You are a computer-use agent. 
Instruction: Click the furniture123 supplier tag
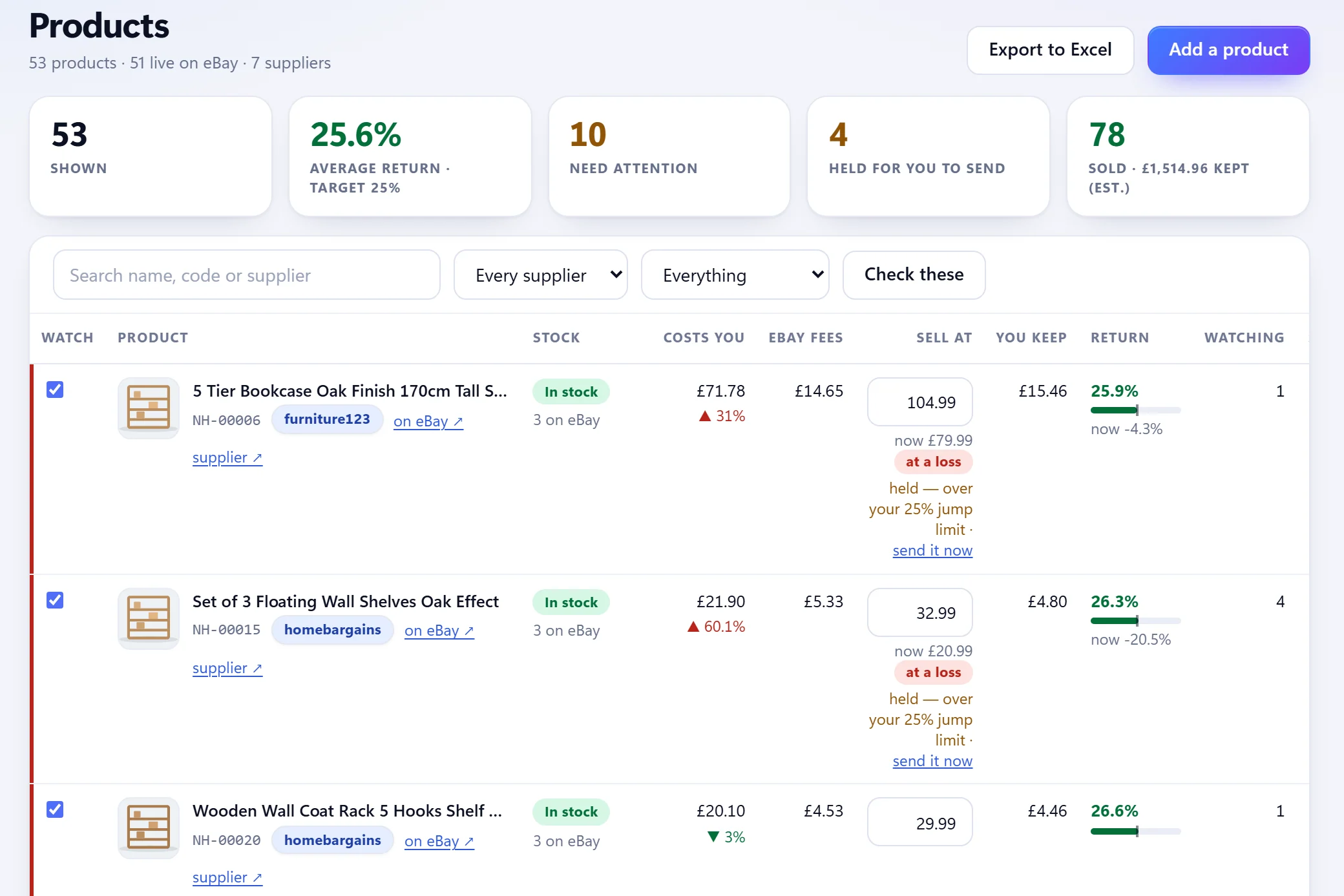click(327, 419)
